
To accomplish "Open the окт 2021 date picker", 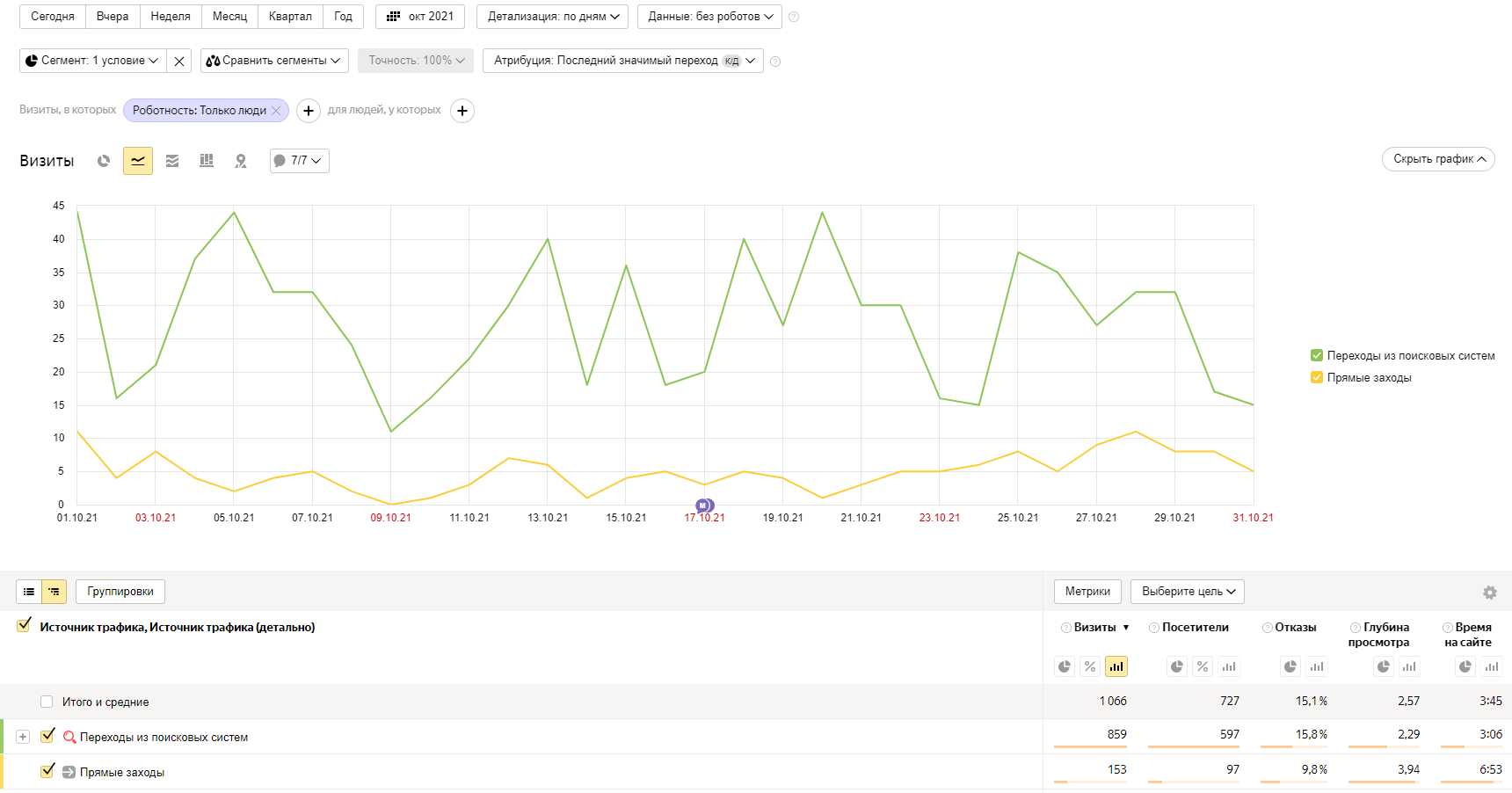I will (420, 17).
